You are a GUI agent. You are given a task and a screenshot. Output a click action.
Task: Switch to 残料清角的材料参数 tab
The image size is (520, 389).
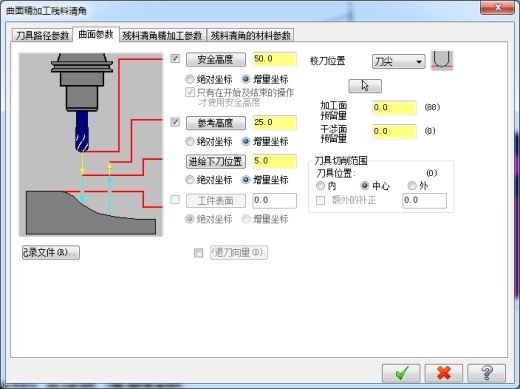[250, 35]
